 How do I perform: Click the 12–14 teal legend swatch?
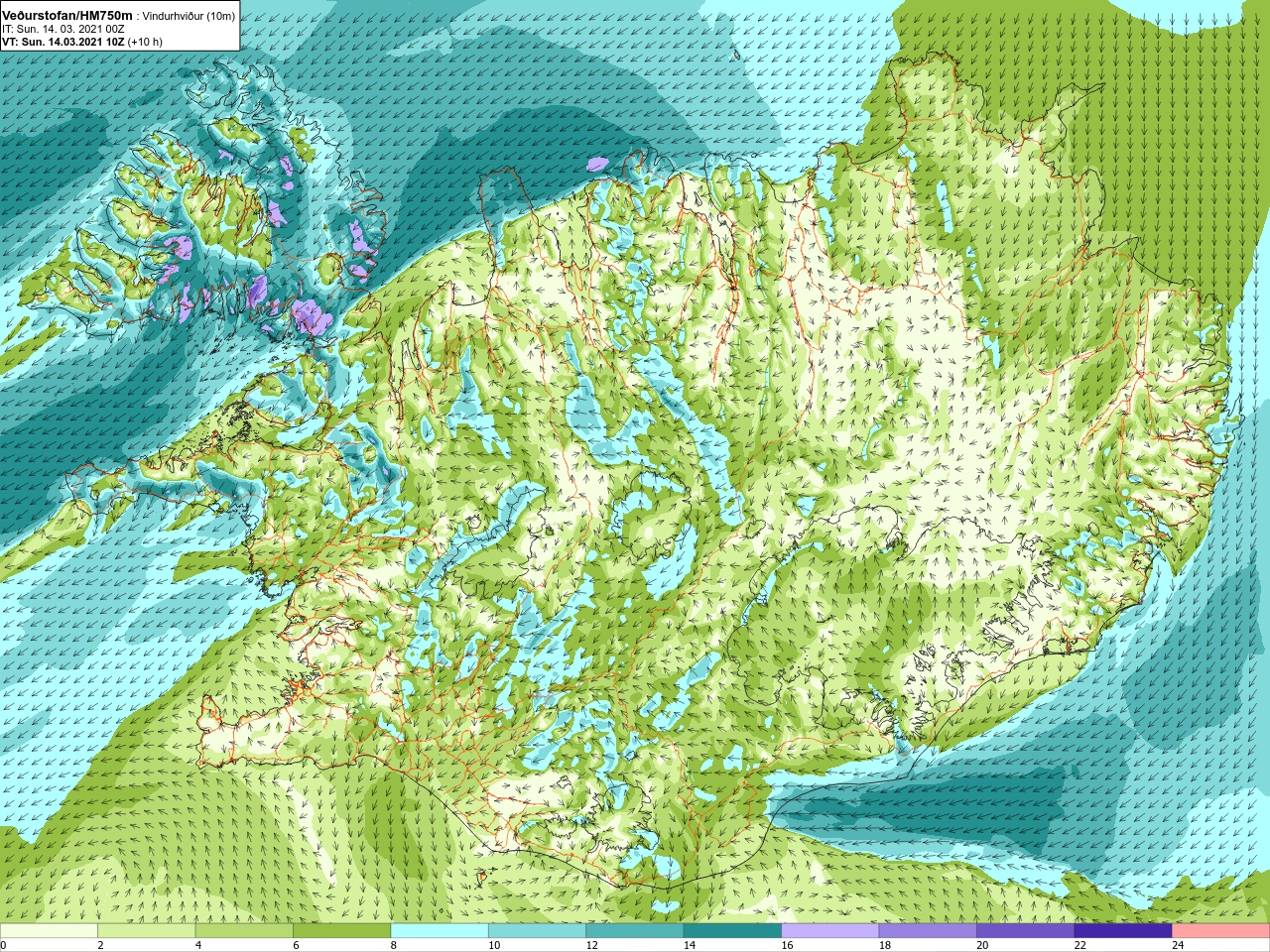tap(635, 931)
